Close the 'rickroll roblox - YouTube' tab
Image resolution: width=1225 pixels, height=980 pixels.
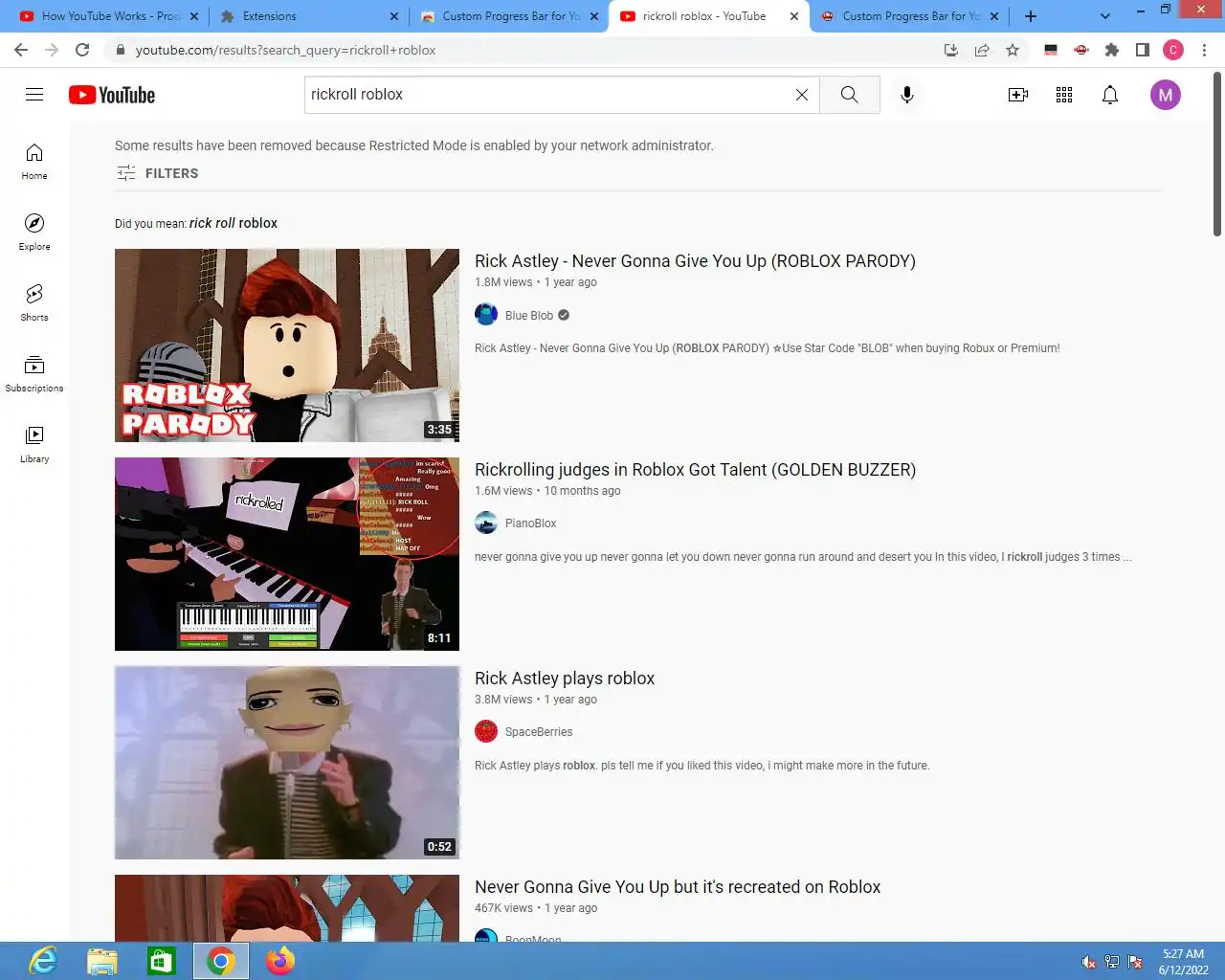[793, 16]
